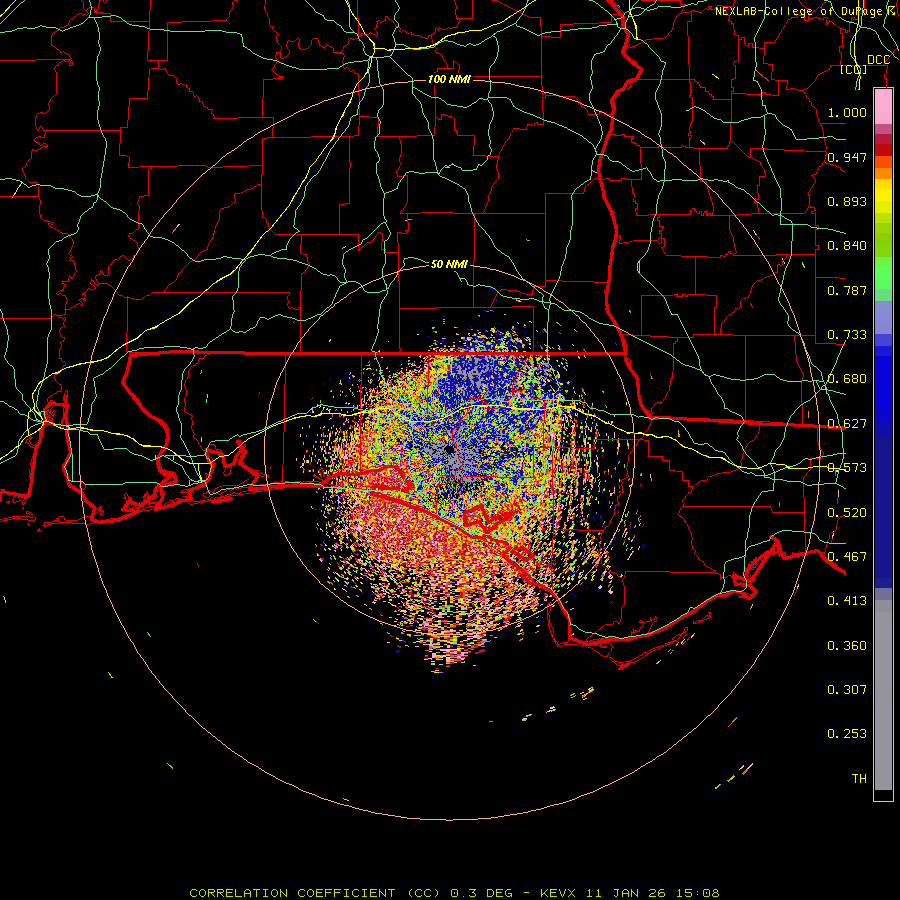Click the 50 NMI range ring label

tap(449, 264)
